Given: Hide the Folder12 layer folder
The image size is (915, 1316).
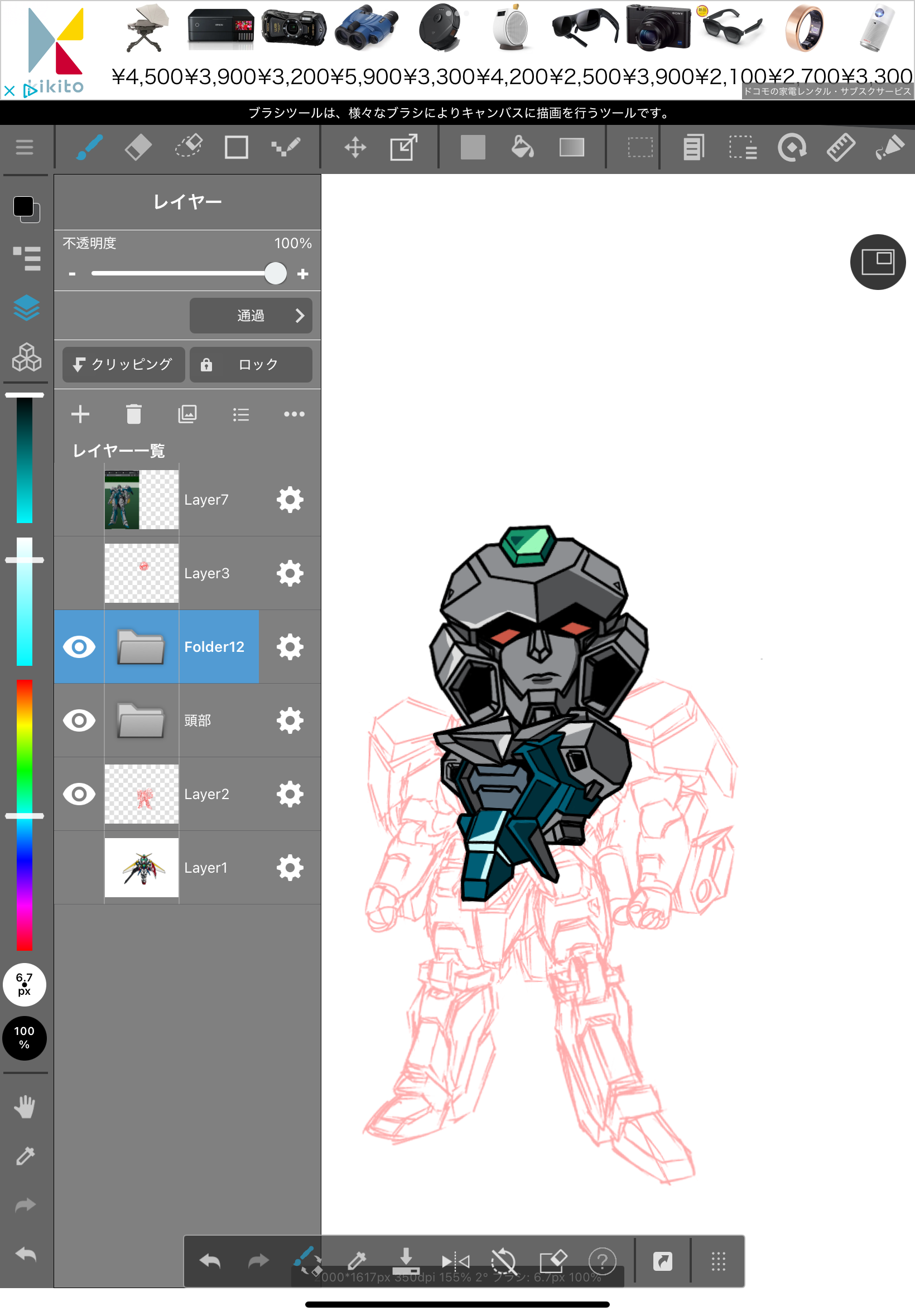Looking at the screenshot, I should 79,647.
